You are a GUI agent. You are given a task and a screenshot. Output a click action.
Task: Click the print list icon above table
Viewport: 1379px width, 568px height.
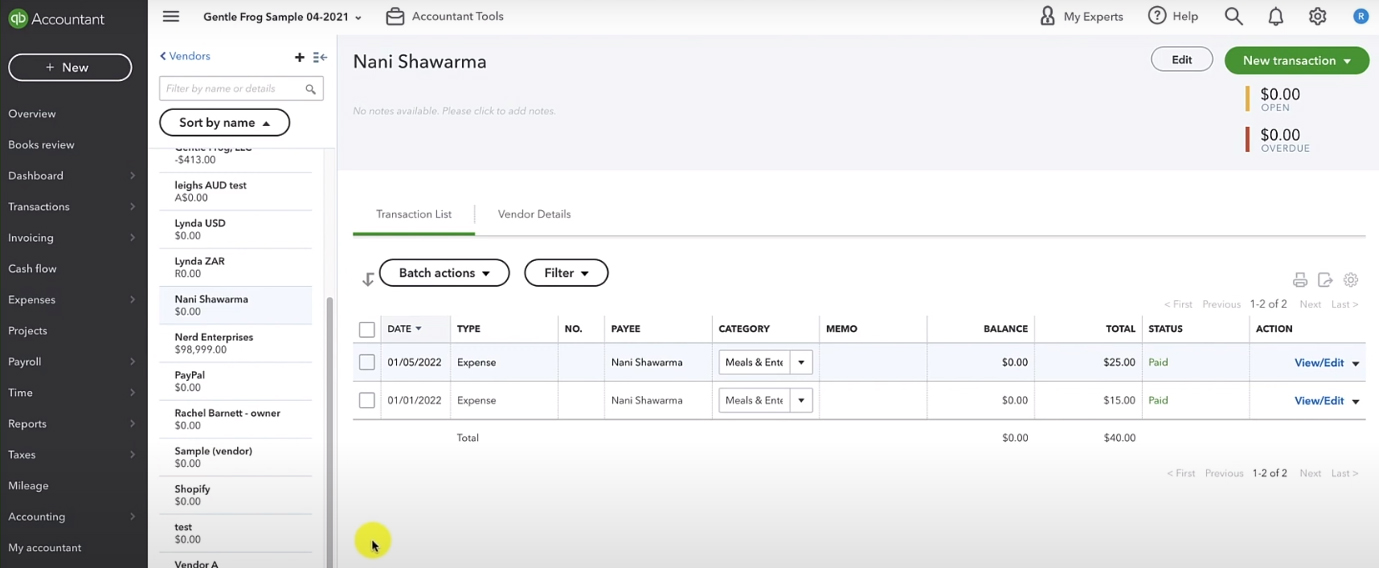[1300, 280]
